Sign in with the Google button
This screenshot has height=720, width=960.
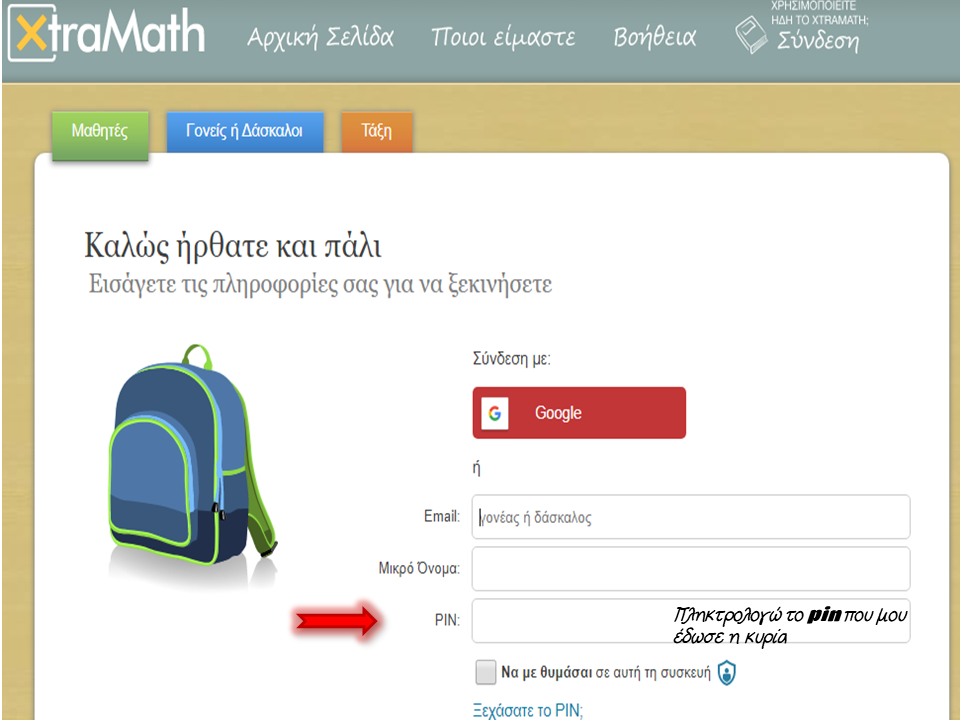coord(579,413)
